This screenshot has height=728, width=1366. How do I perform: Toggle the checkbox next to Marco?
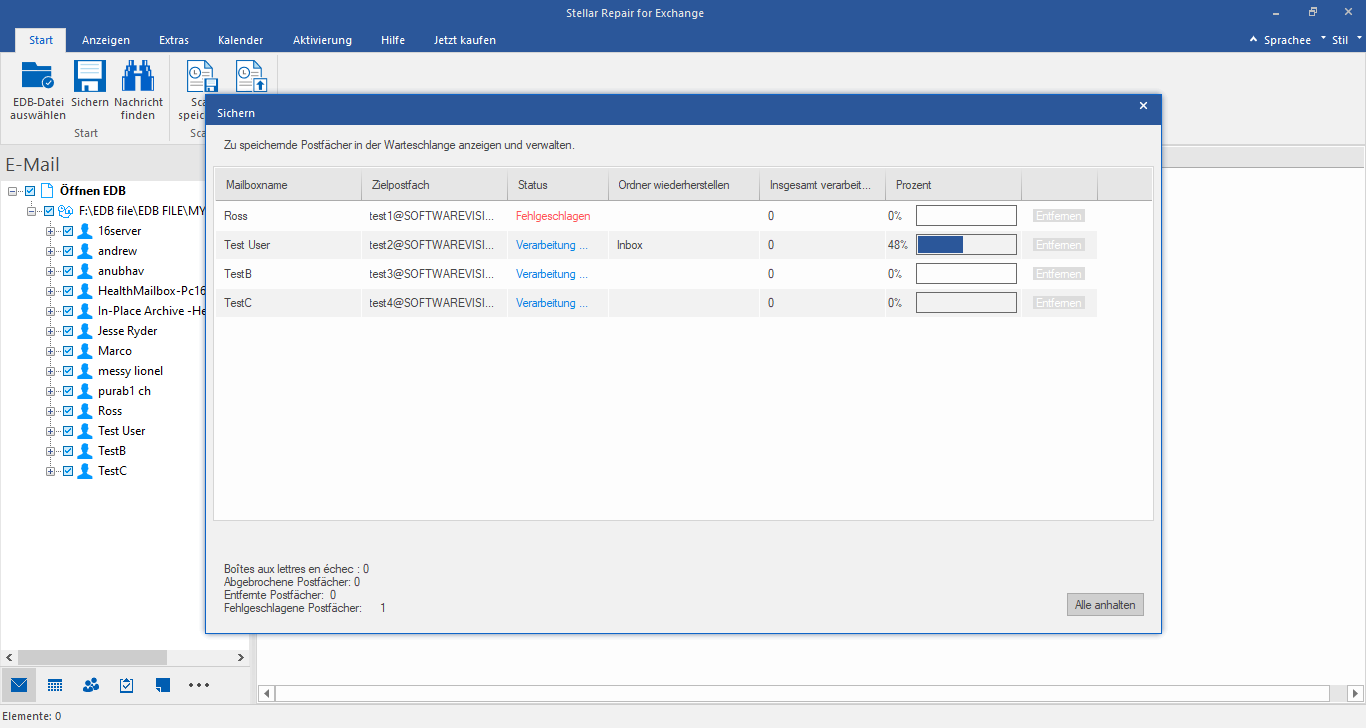click(68, 351)
